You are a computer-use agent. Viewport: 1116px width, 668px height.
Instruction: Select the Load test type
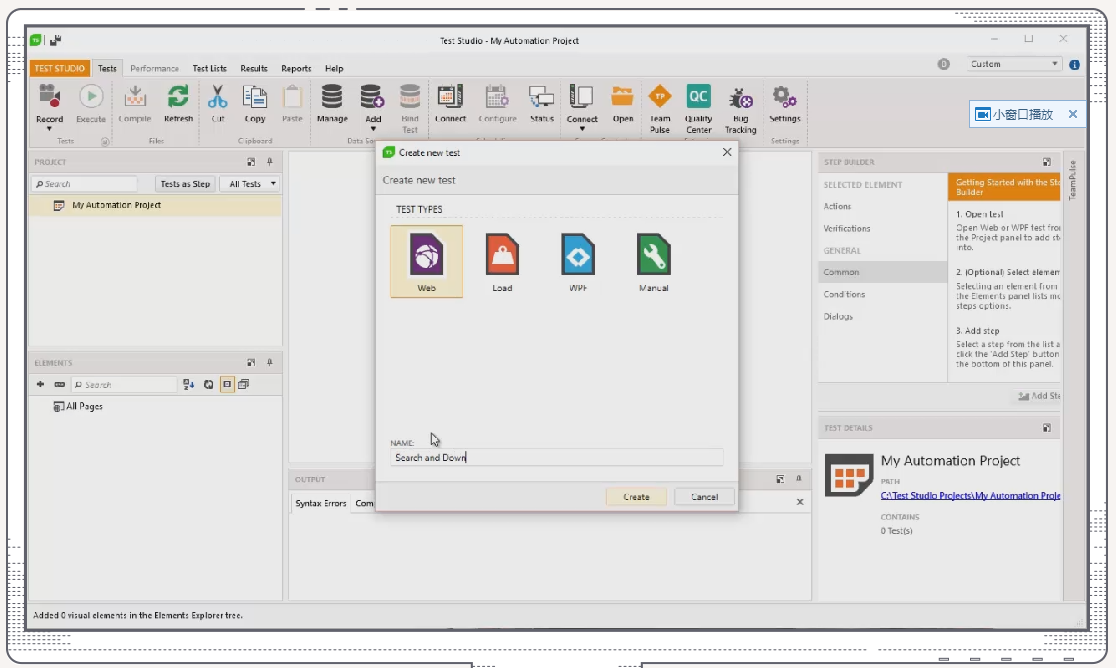(502, 261)
